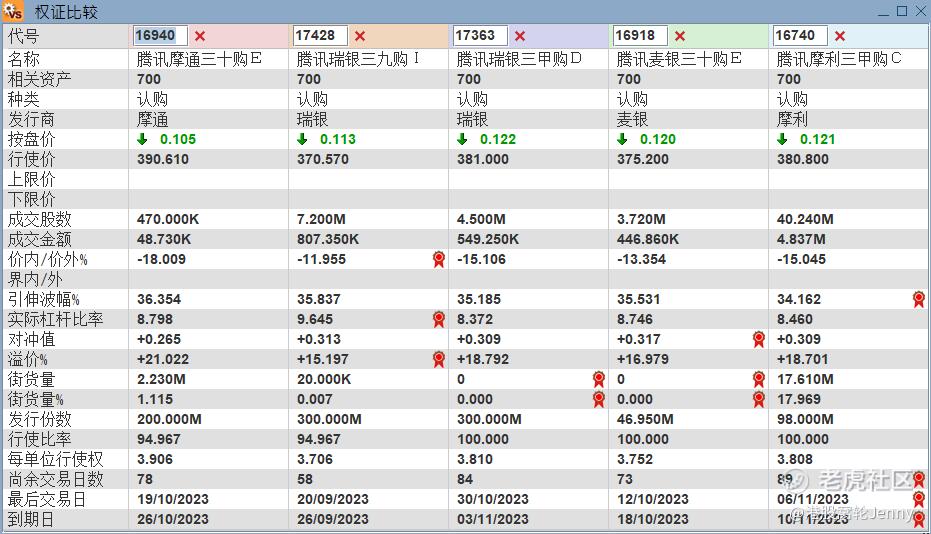The height and width of the screenshot is (534, 931).
Task: Click the 16940 code input field
Action: (x=160, y=36)
